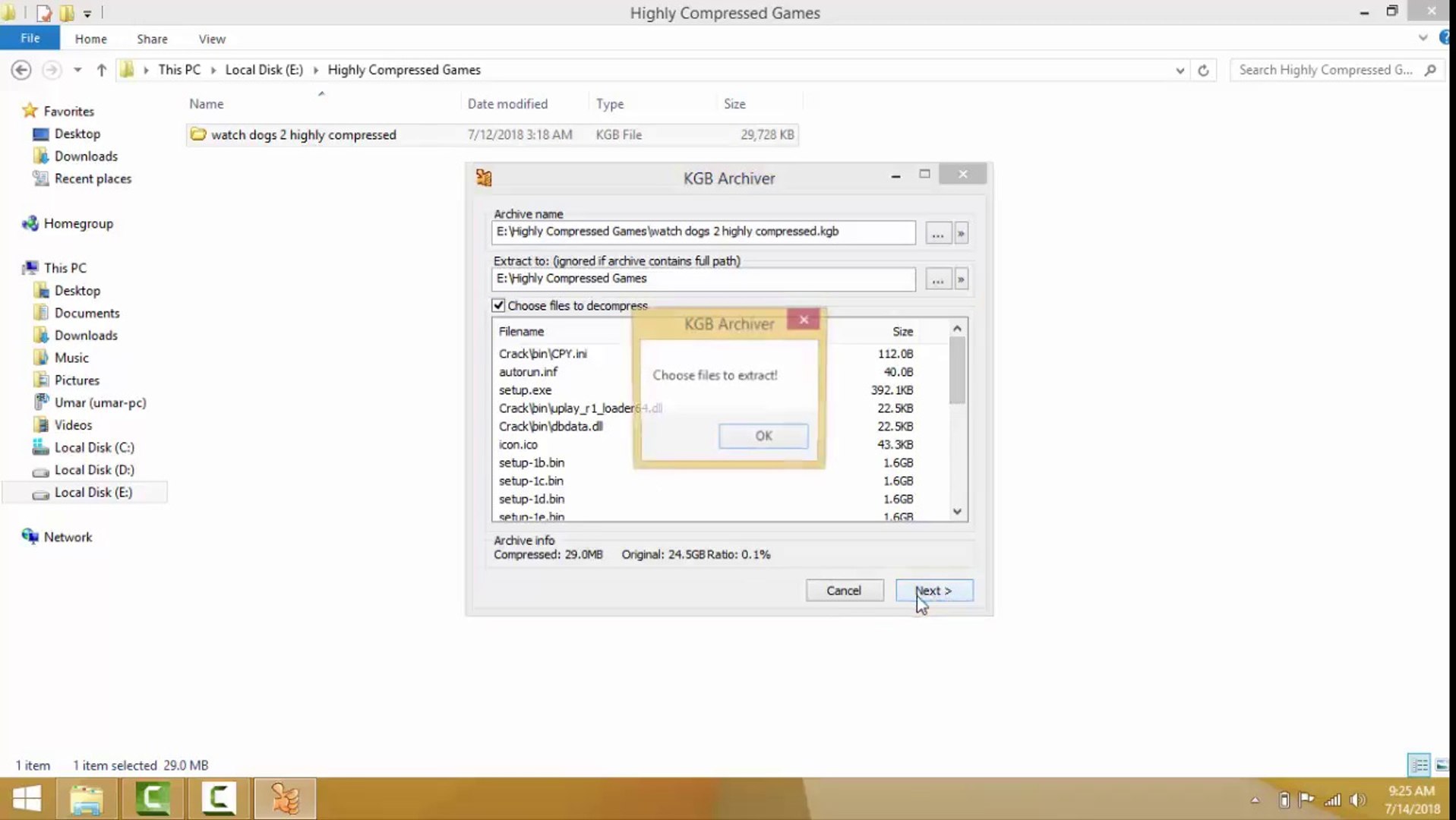Open KGB Archiver from the taskbar
Screen dimensions: 1456x820
(285, 799)
